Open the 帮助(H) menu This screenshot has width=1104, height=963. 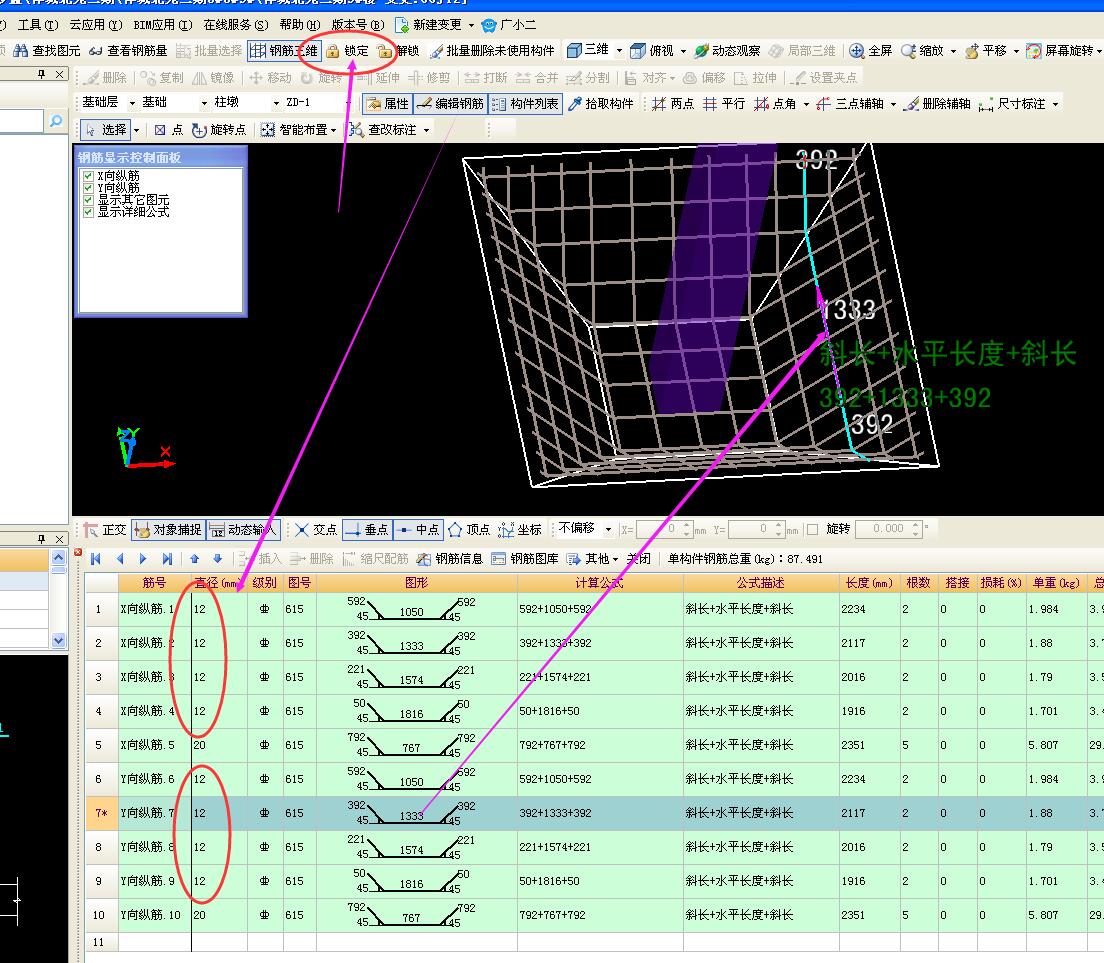coord(300,25)
